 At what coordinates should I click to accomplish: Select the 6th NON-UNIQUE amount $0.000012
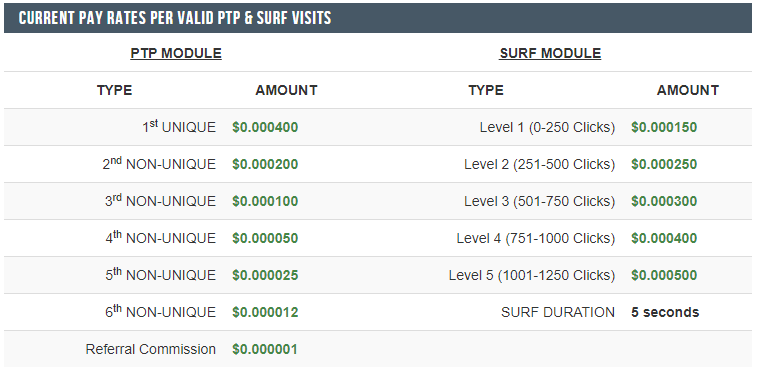(x=265, y=312)
